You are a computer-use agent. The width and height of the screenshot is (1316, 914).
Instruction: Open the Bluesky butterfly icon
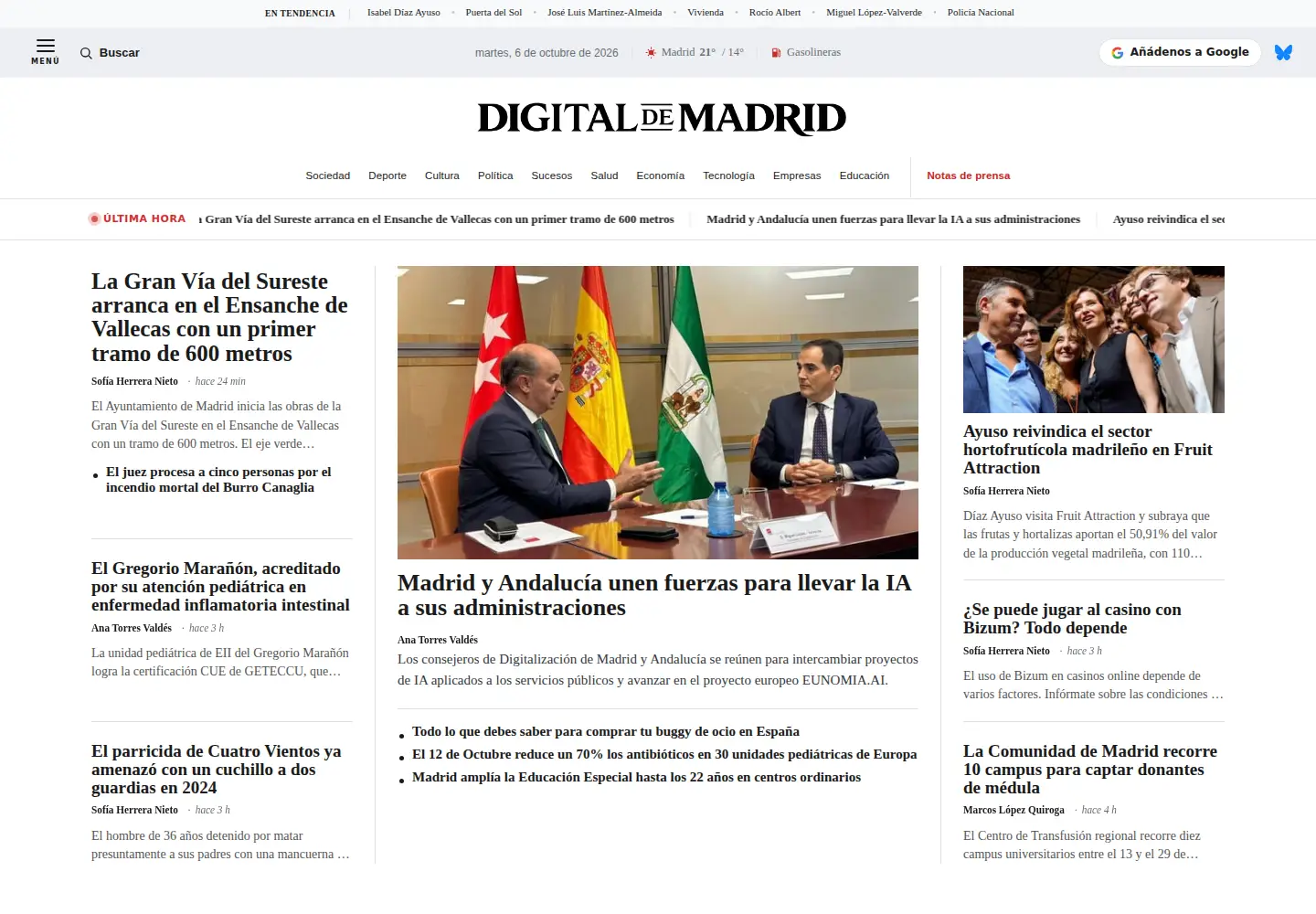click(1284, 53)
